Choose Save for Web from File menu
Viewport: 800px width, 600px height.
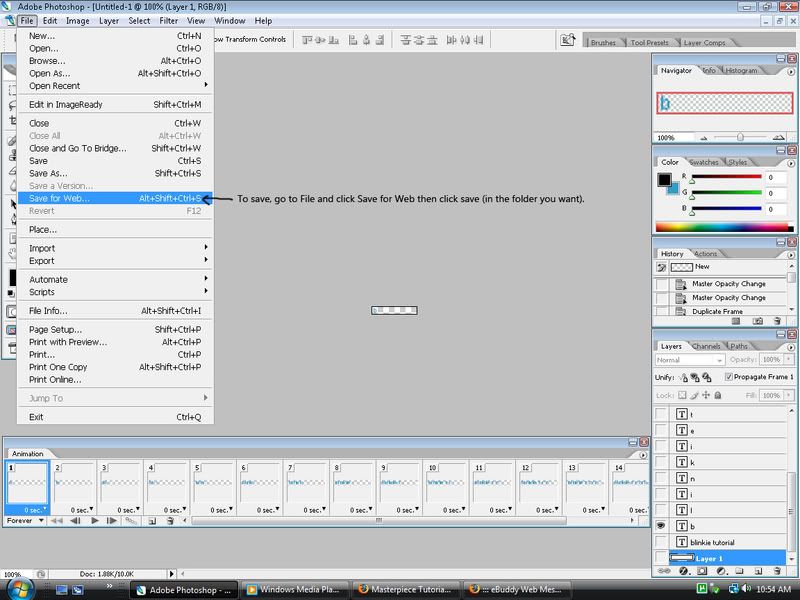click(x=115, y=198)
